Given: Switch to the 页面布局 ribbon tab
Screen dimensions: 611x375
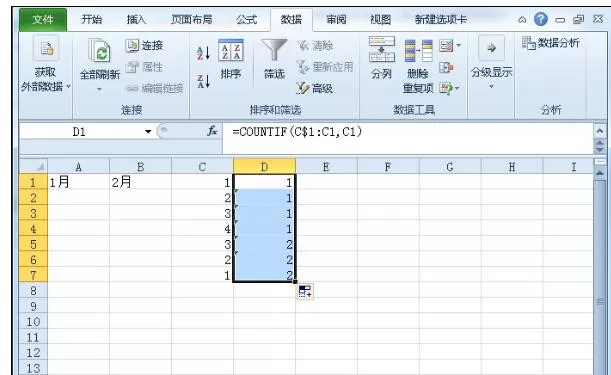Looking at the screenshot, I should point(192,19).
